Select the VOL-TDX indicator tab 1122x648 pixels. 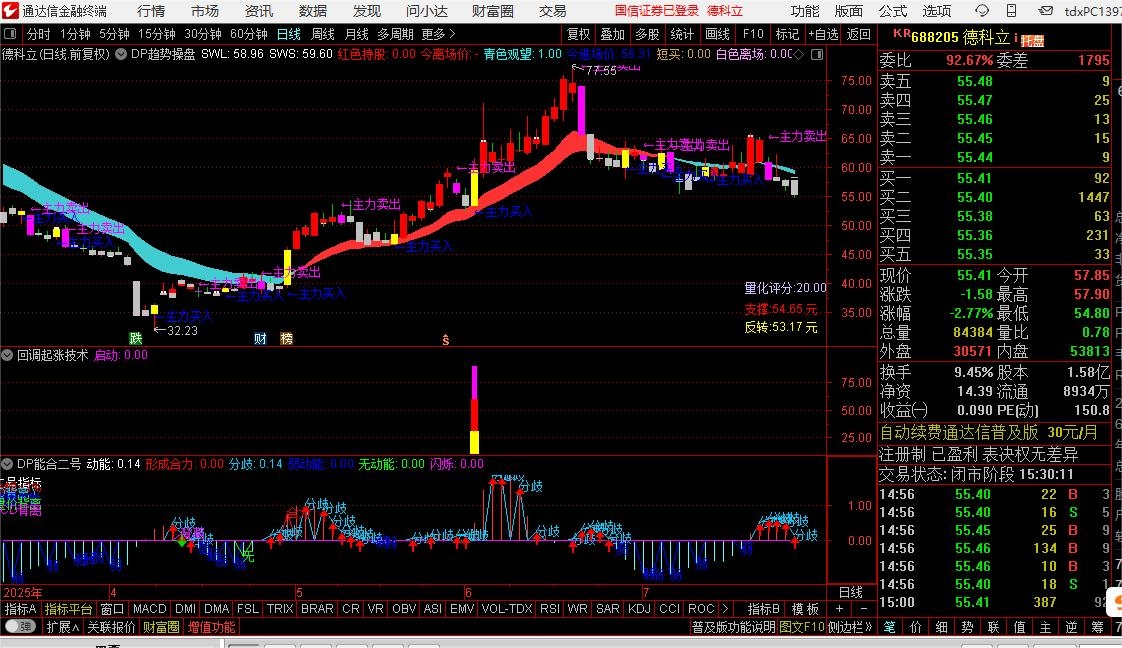(507, 609)
